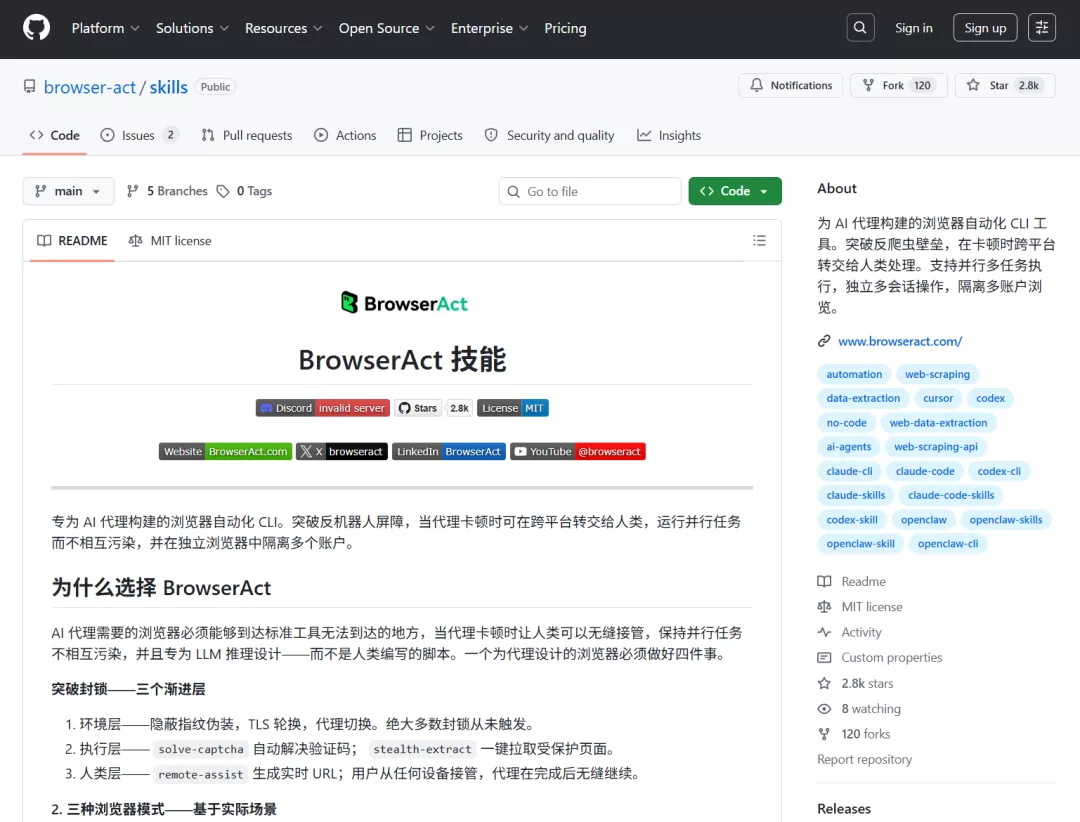
Task: Open the browser-act owner link
Action: 90,88
